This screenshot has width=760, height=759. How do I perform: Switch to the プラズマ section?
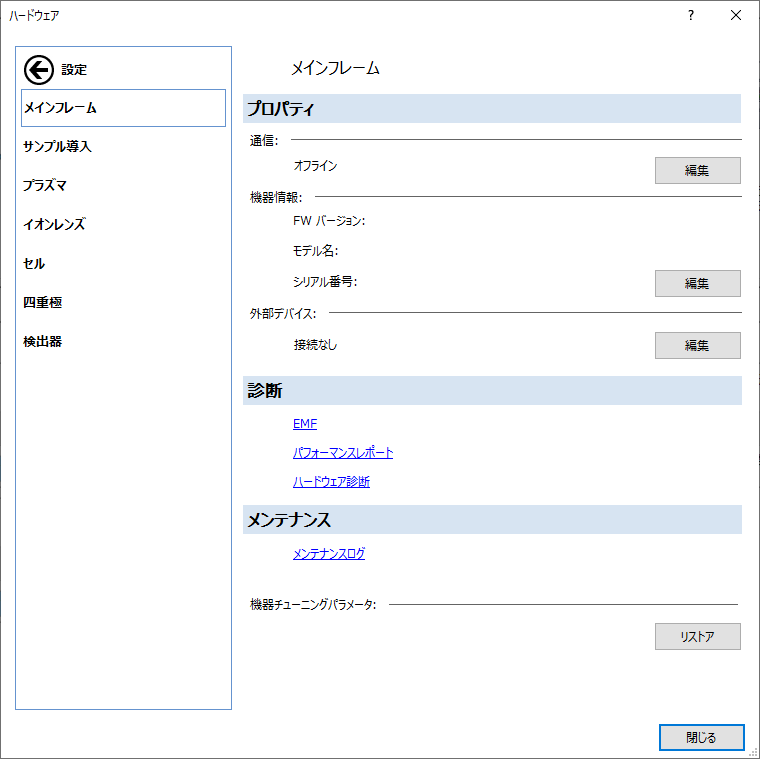point(45,185)
